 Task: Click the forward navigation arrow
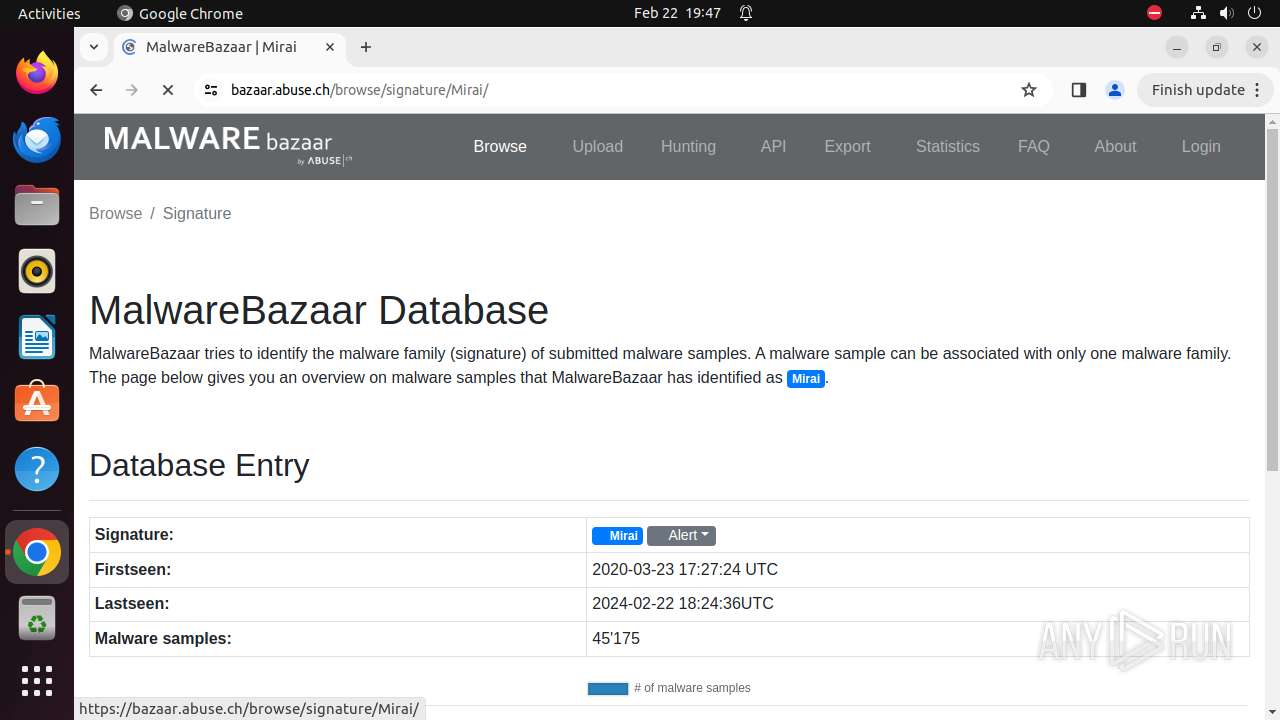pos(132,90)
